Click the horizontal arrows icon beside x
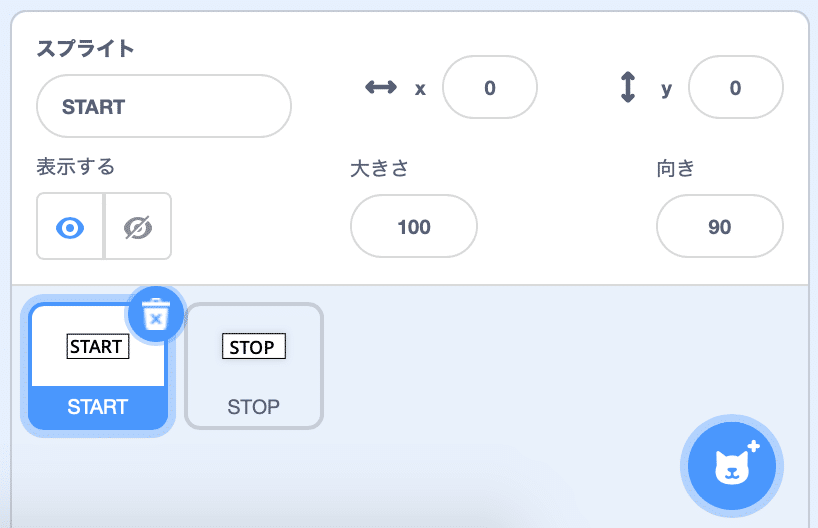 coord(381,87)
